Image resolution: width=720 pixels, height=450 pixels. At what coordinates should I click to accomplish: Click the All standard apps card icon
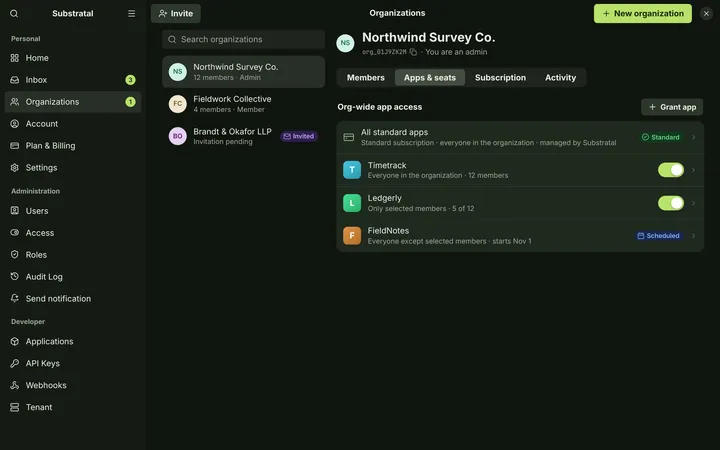pos(349,137)
